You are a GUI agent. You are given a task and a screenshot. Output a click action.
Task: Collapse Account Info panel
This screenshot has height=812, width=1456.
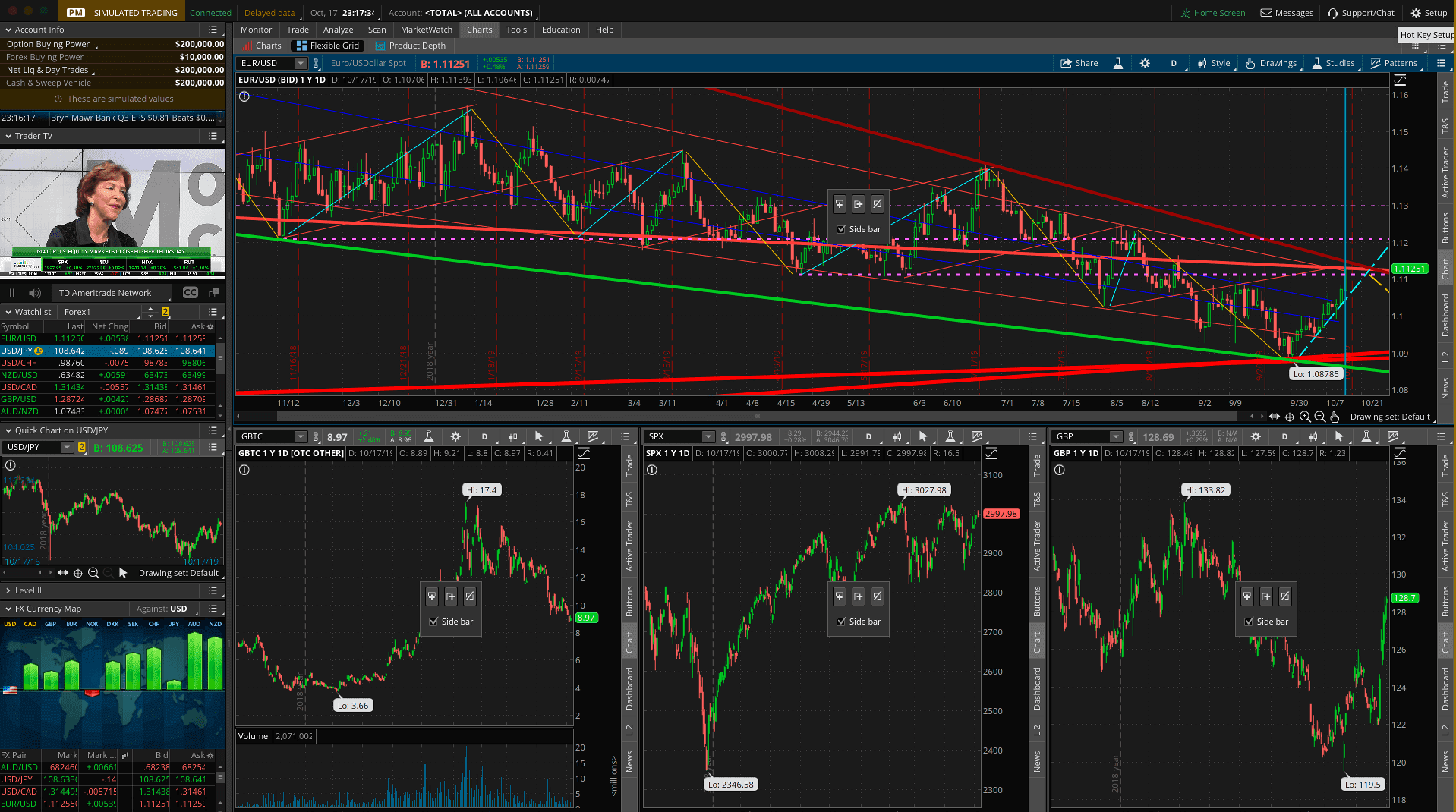click(8, 30)
